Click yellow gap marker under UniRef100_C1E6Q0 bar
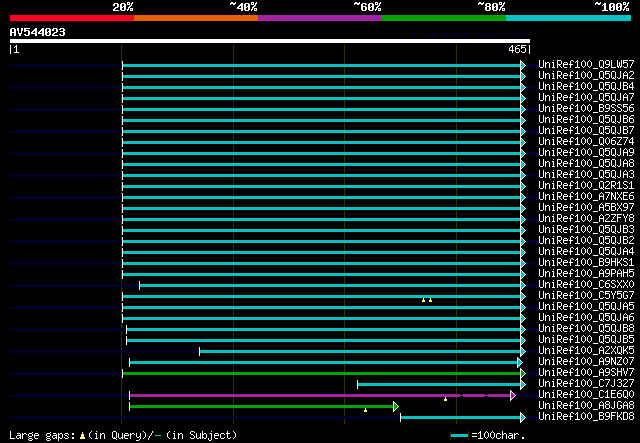The height and width of the screenshot is (443, 640). click(x=445, y=399)
